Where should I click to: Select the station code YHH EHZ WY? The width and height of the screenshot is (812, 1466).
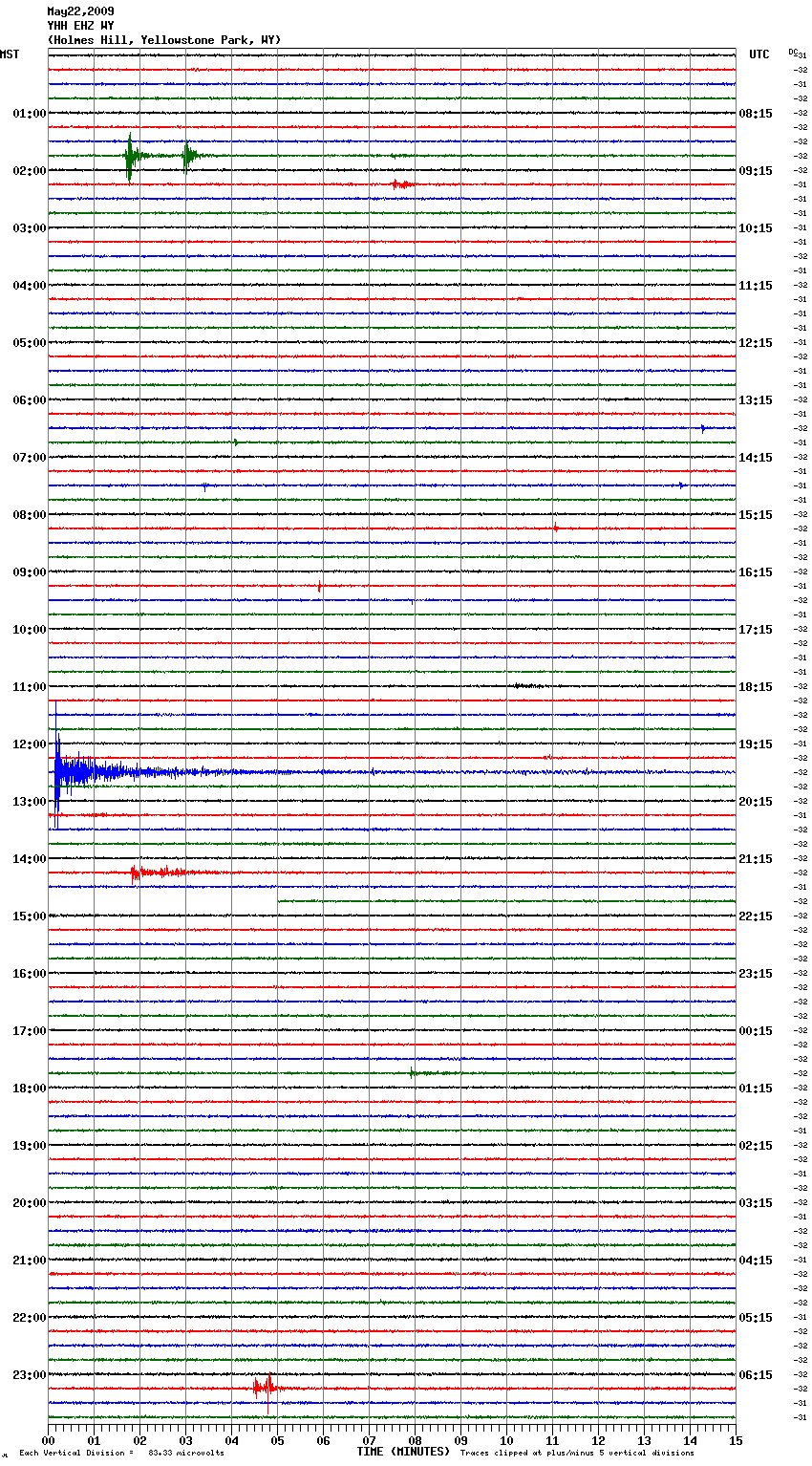point(80,26)
